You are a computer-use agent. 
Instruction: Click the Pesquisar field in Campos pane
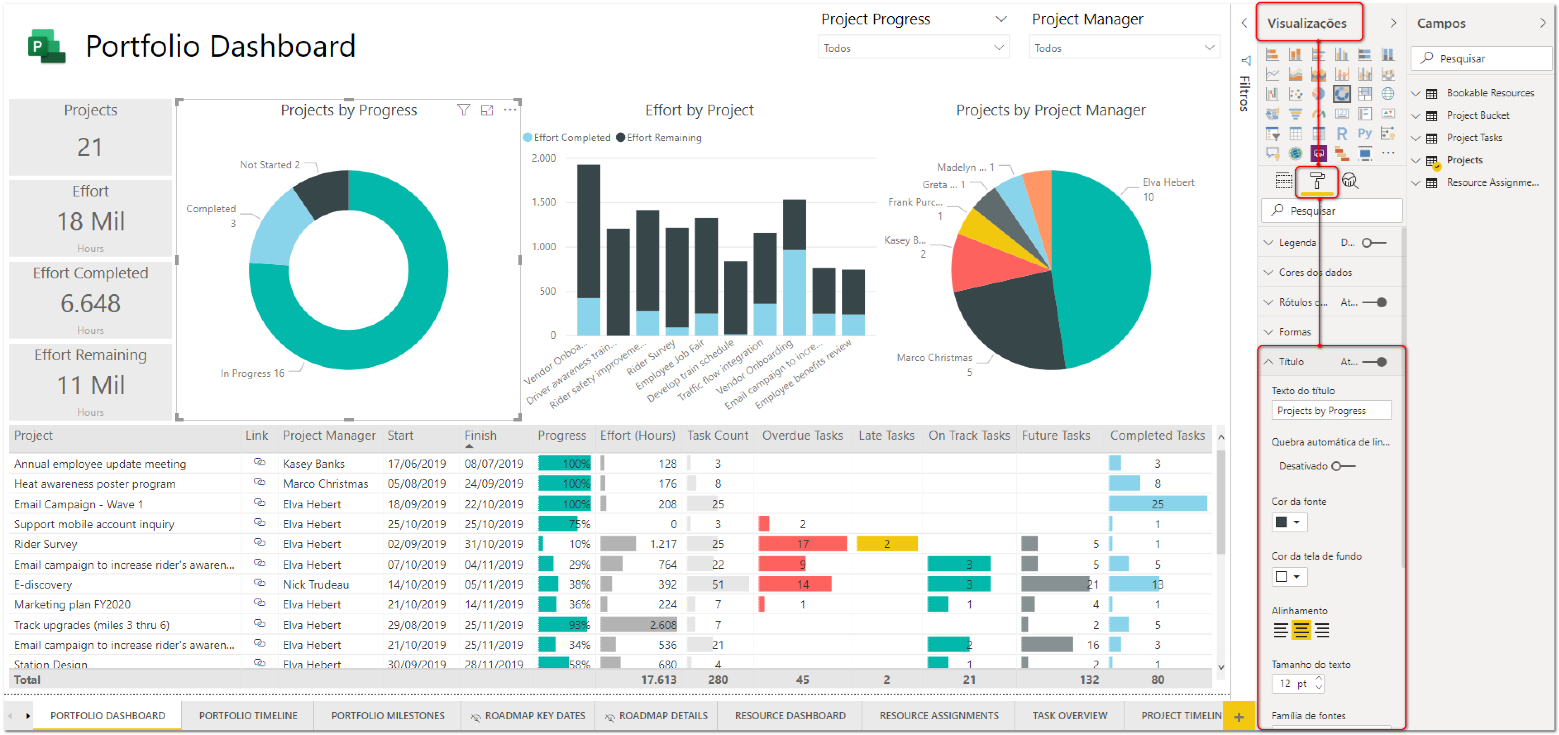pyautogui.click(x=1481, y=58)
